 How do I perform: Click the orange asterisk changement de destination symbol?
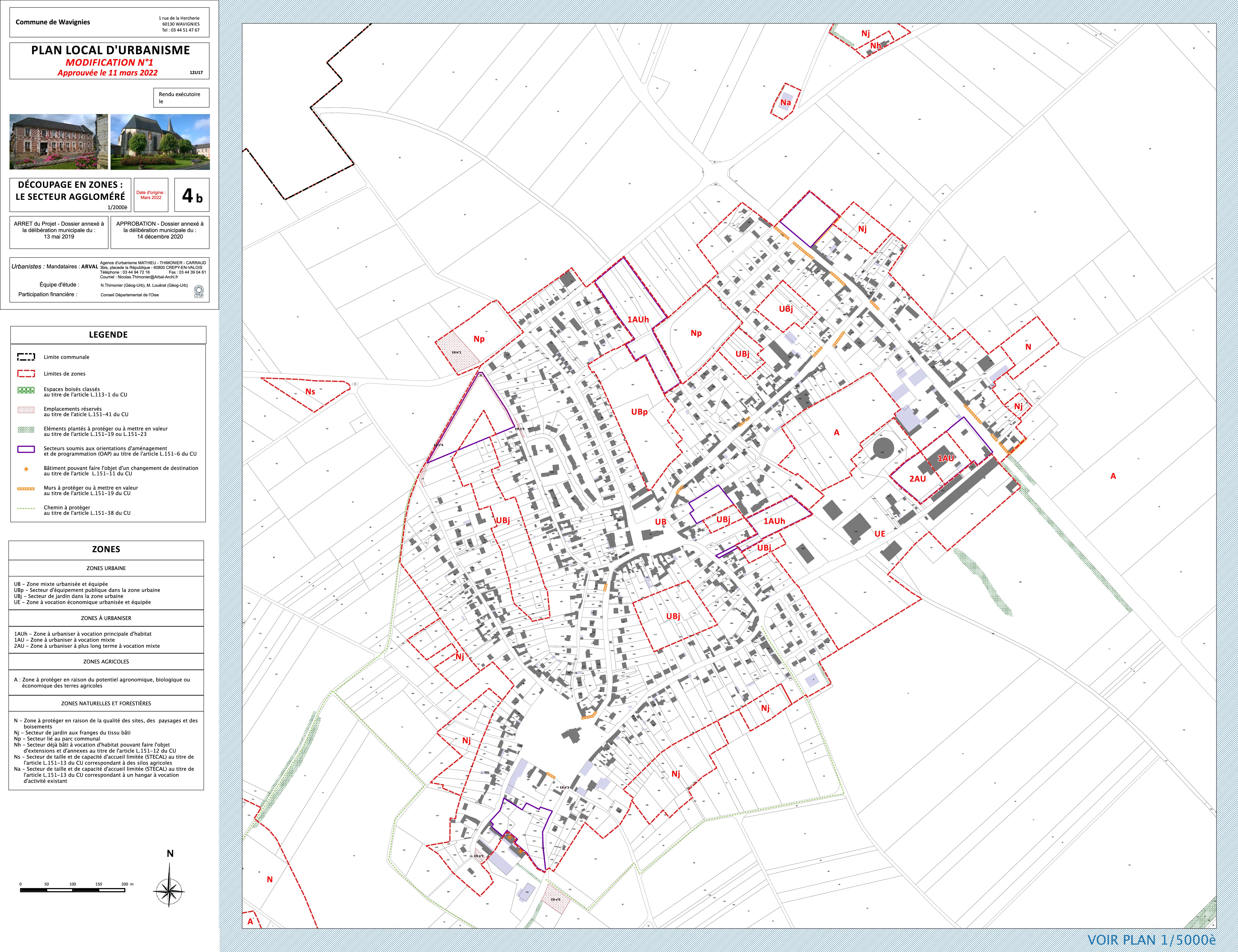[26, 469]
